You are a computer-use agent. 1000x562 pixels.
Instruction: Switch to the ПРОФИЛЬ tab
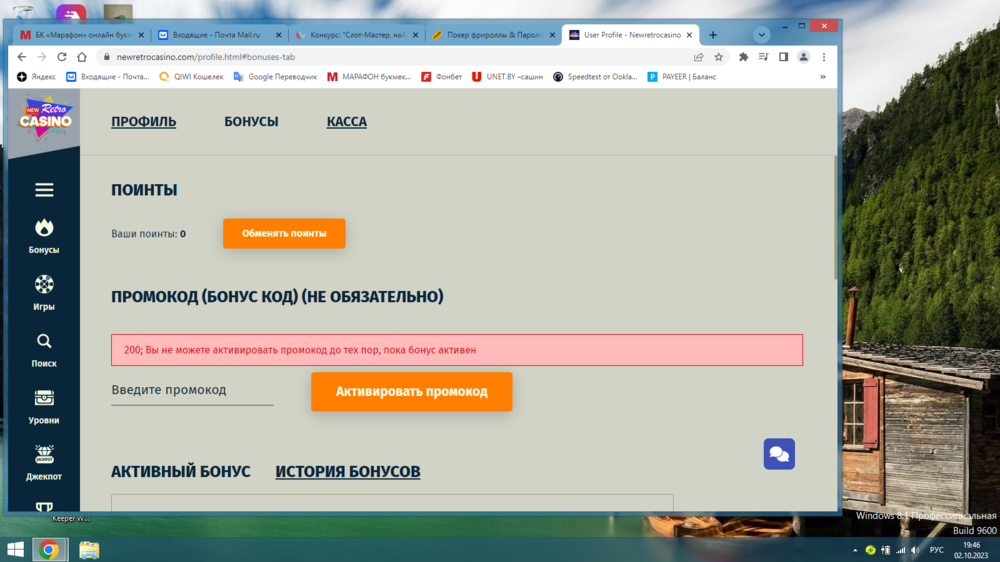(x=143, y=122)
